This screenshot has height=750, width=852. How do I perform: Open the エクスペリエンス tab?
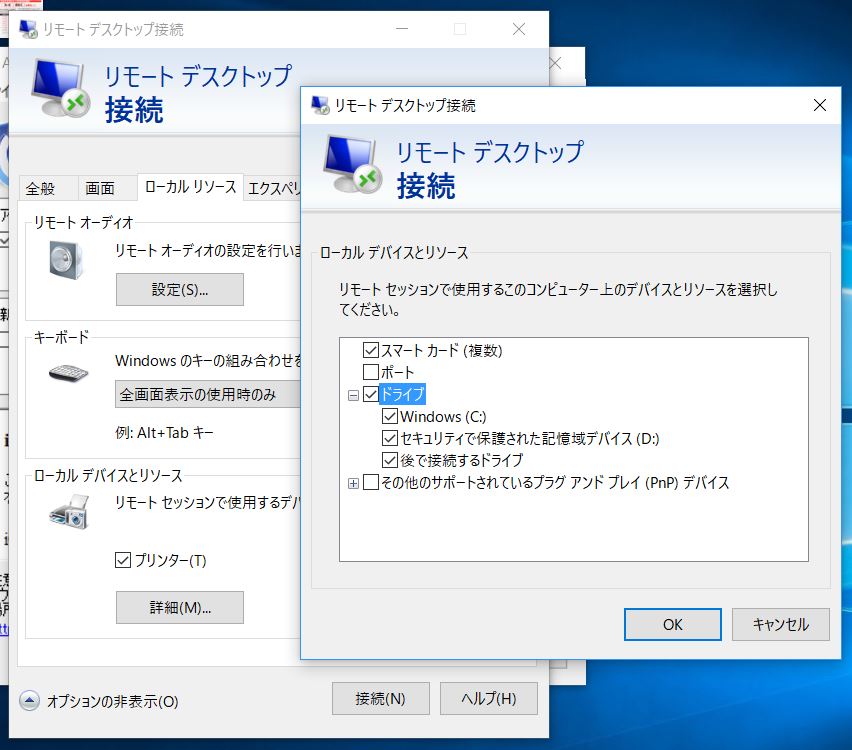(x=274, y=189)
